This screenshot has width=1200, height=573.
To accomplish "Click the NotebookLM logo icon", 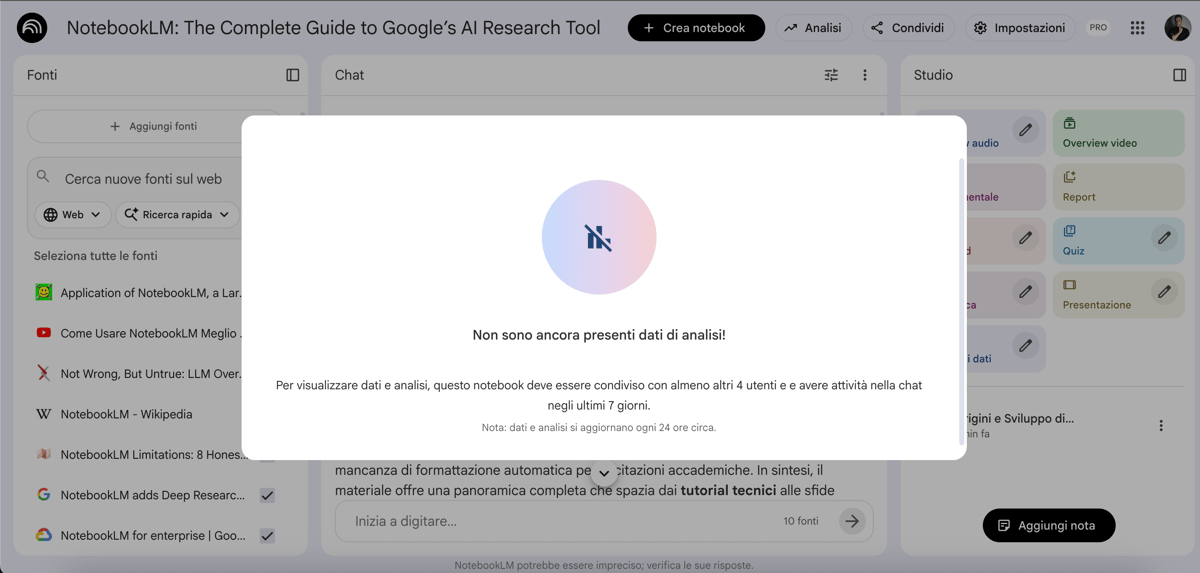I will click(32, 28).
